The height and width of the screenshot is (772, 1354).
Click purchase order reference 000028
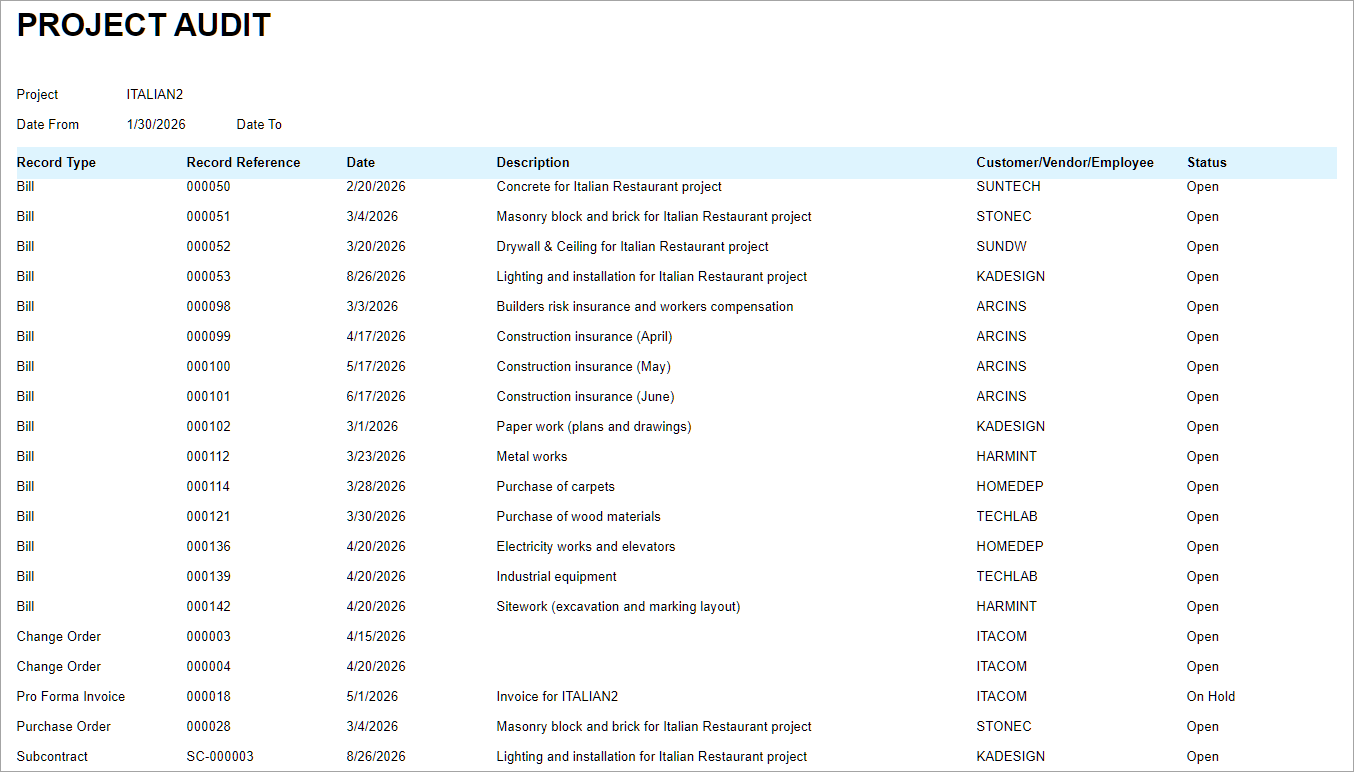[x=208, y=726]
